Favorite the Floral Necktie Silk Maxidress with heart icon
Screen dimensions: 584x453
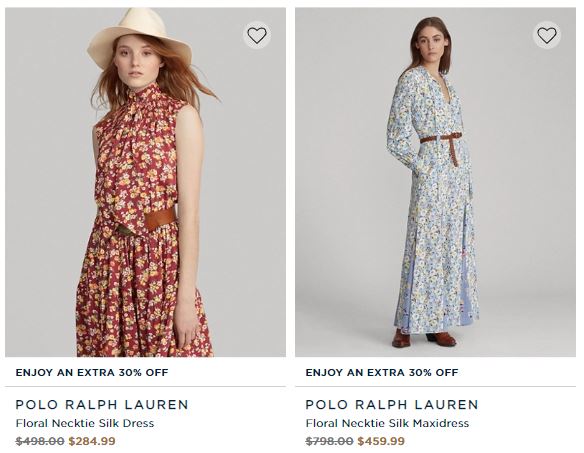pos(547,35)
